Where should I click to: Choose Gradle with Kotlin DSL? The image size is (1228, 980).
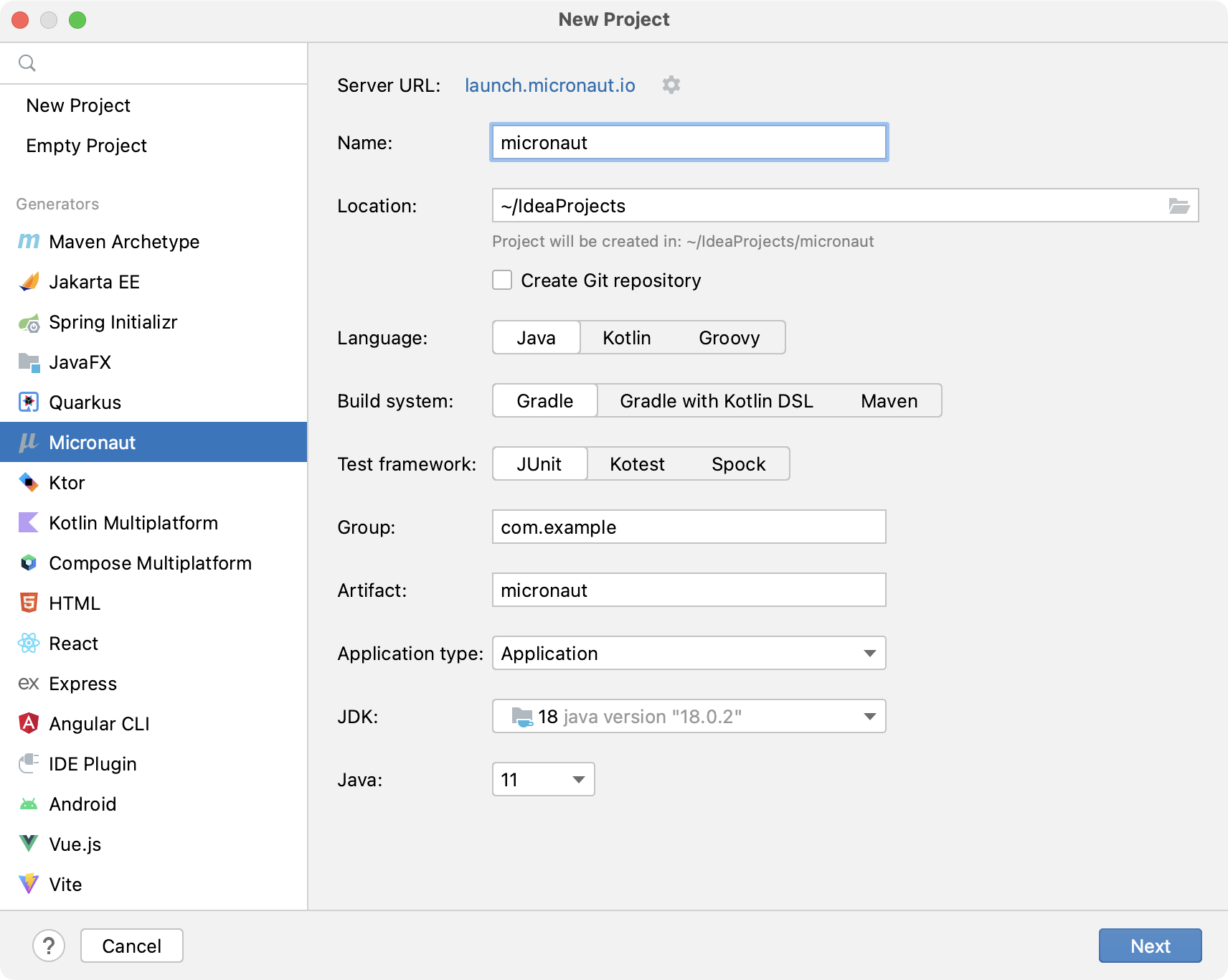(717, 400)
